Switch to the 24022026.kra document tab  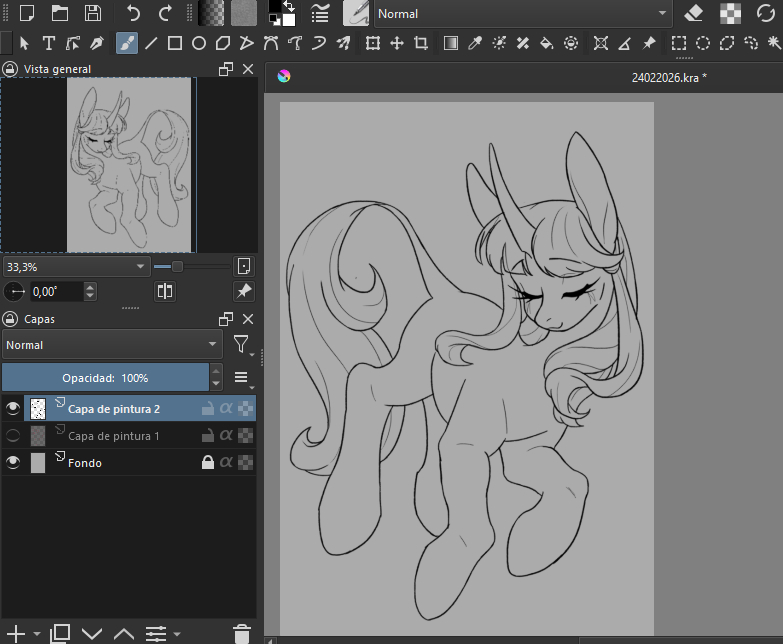[x=668, y=77]
